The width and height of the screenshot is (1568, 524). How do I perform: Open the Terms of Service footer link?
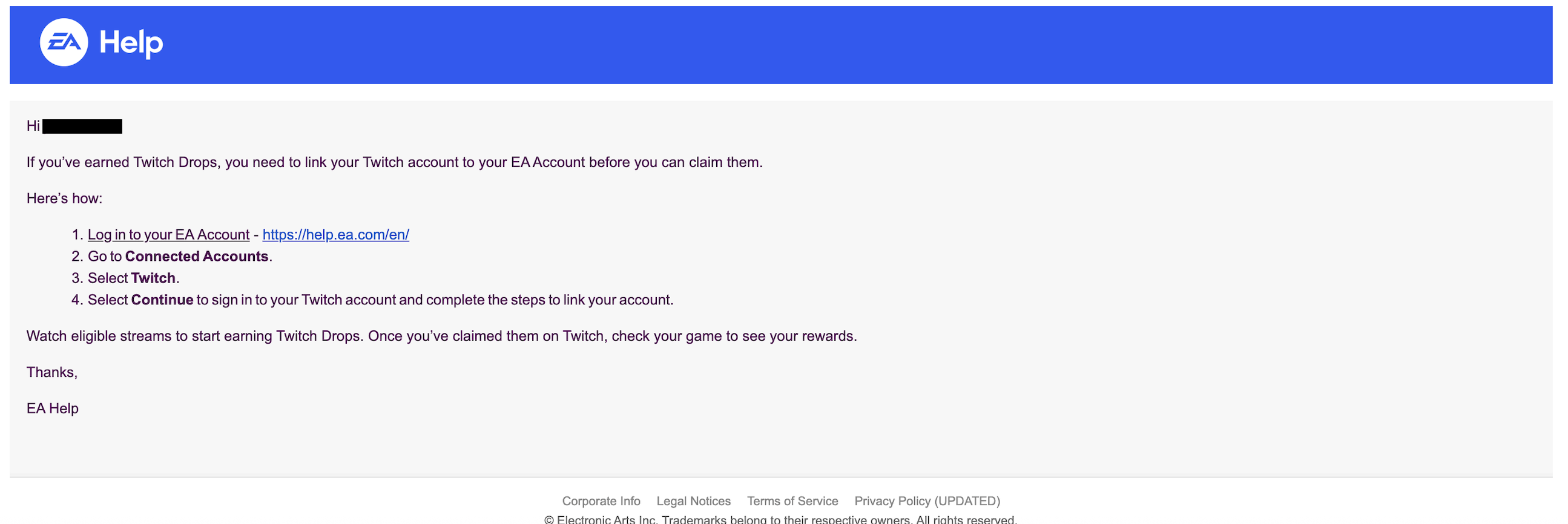tap(792, 501)
